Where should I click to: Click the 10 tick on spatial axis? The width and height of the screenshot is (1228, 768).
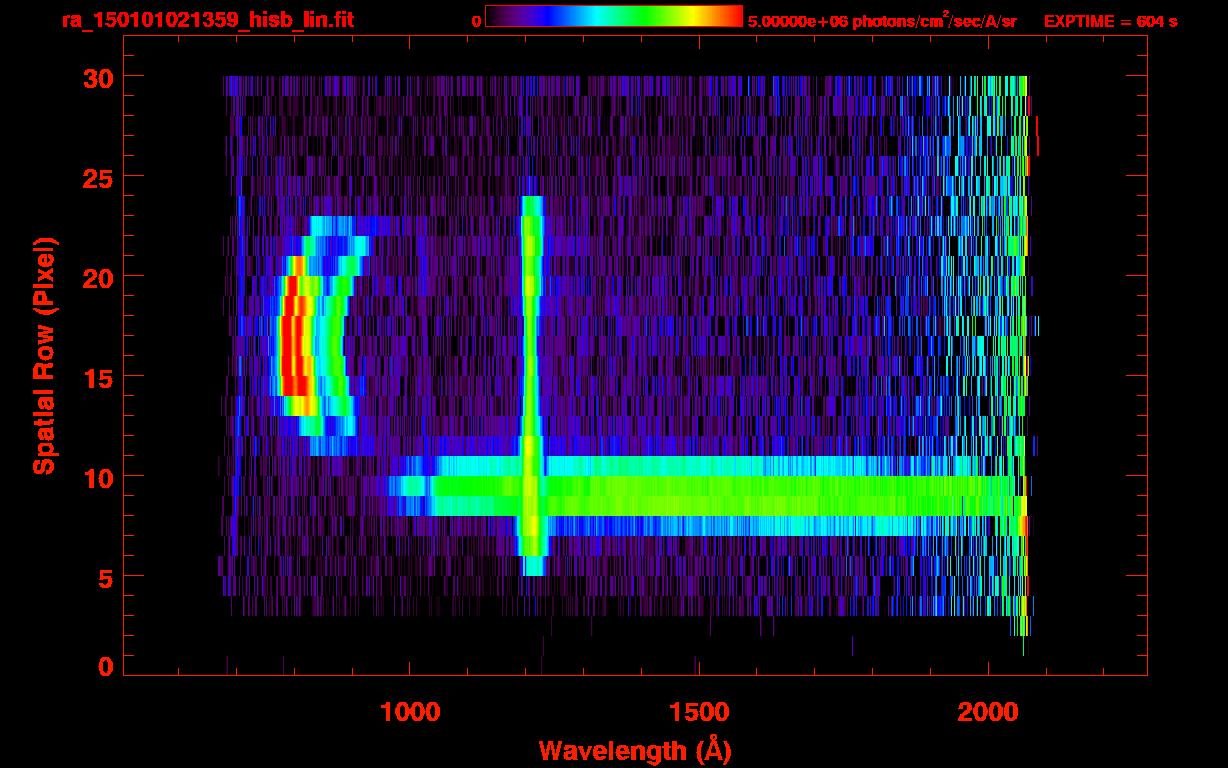click(99, 477)
